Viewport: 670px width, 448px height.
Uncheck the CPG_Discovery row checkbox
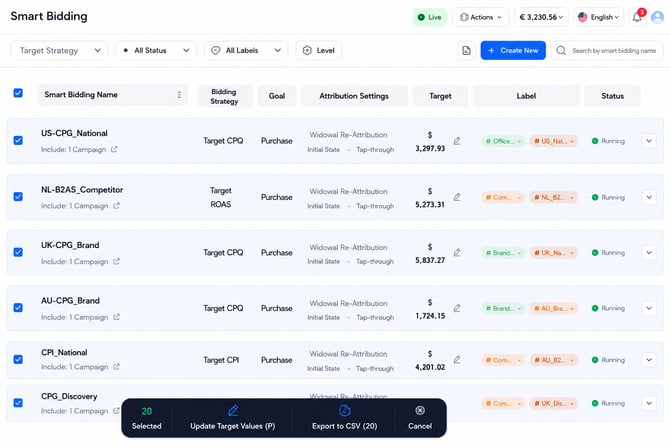coord(18,403)
